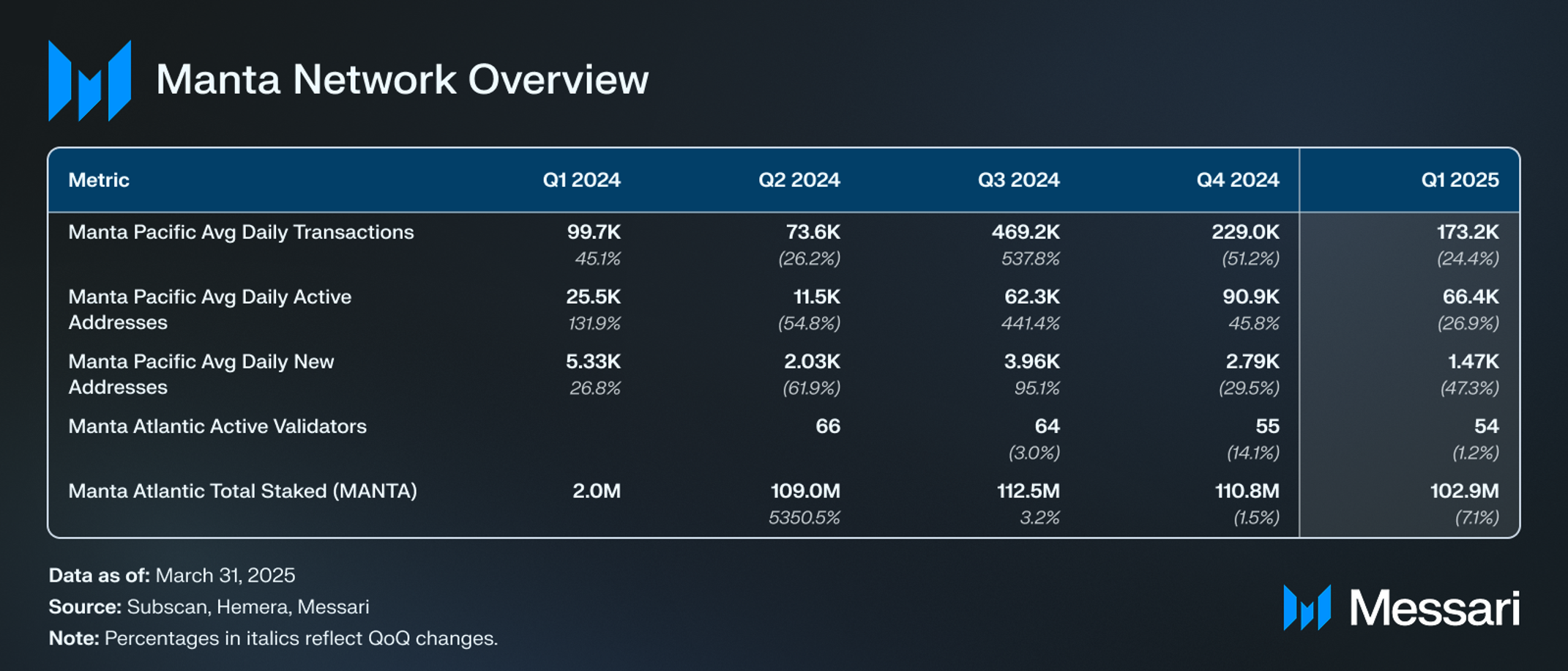Image resolution: width=1568 pixels, height=671 pixels.
Task: Select the 25.5K active addresses value
Action: click(x=593, y=297)
